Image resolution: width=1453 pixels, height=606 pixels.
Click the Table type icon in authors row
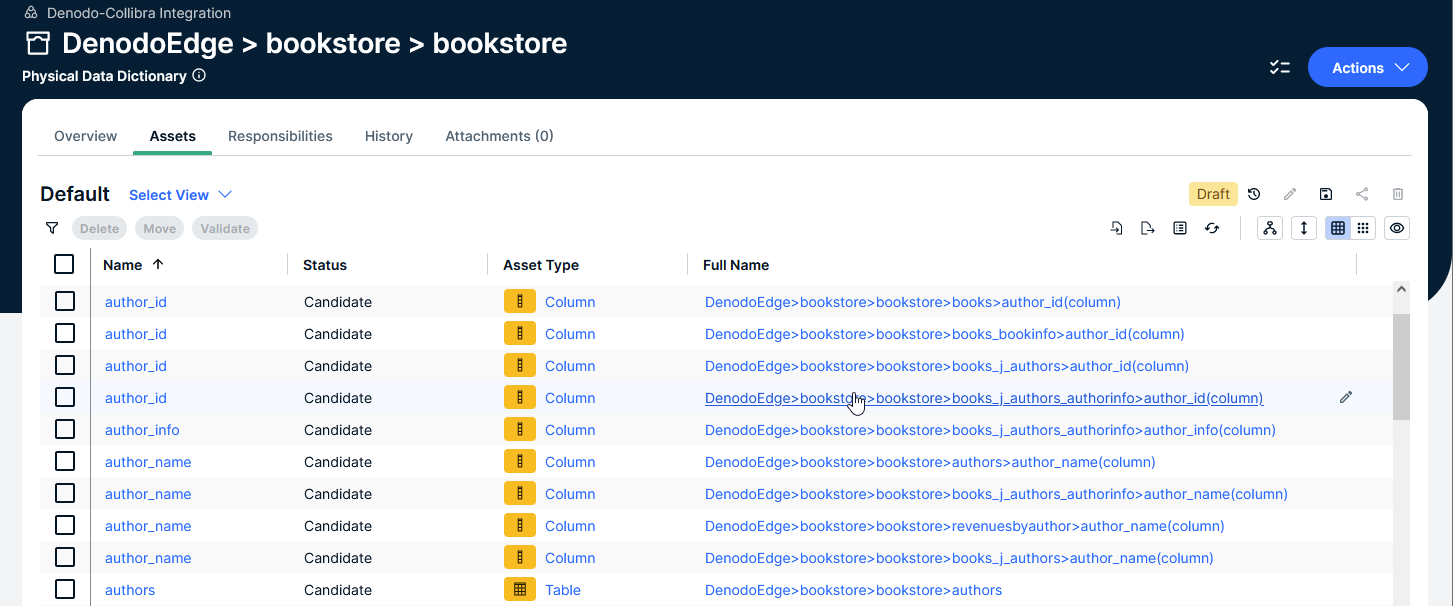(x=519, y=589)
